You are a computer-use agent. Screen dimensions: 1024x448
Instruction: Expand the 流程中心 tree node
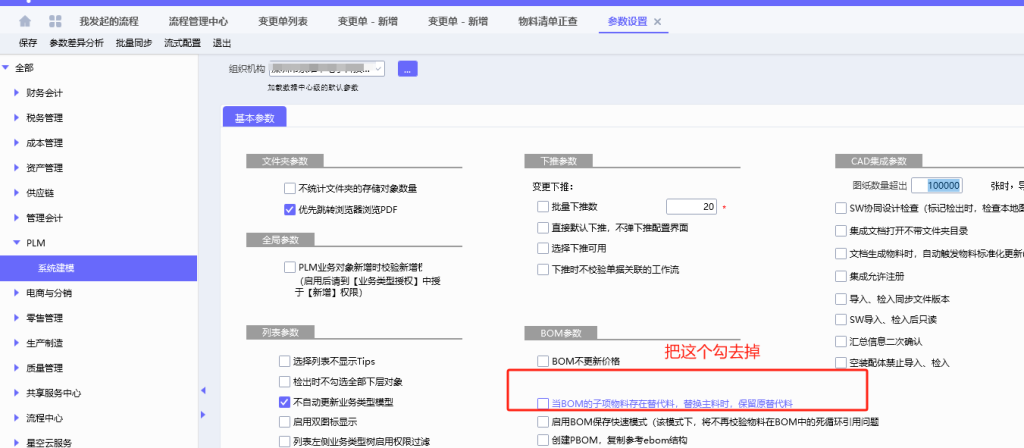tap(17, 418)
